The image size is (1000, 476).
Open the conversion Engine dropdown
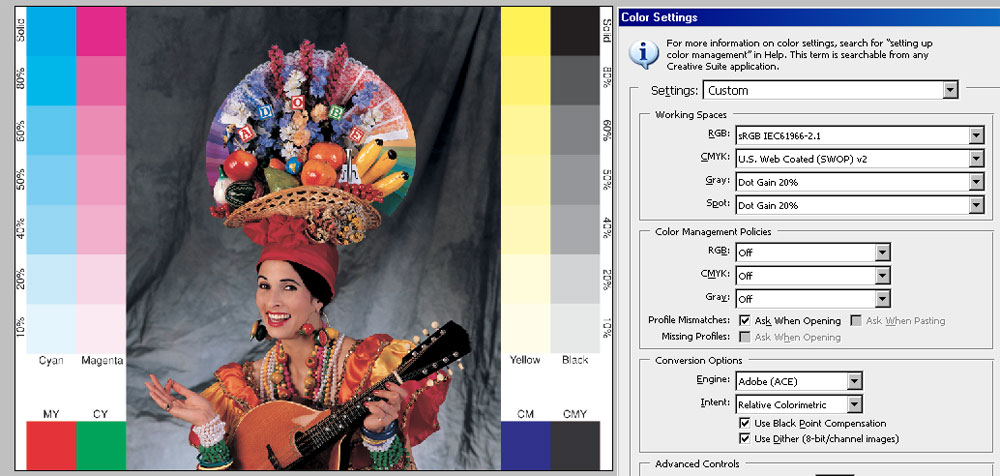point(798,382)
